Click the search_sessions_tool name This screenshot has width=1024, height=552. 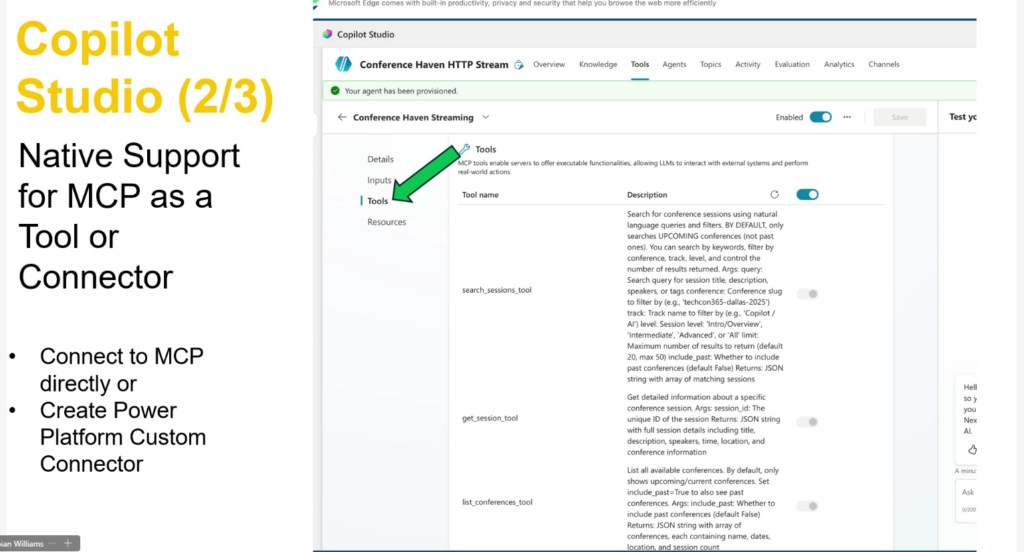coord(496,290)
